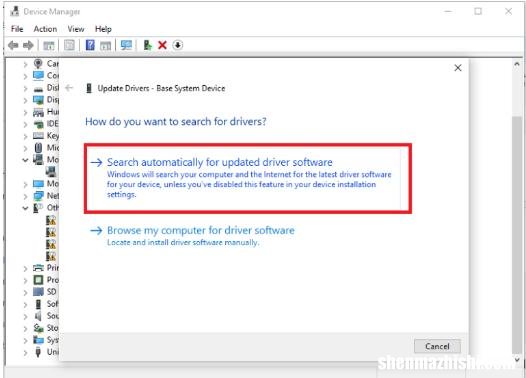The width and height of the screenshot is (526, 378).
Task: Select the Computer monitor icon in tree
Action: 38,75
